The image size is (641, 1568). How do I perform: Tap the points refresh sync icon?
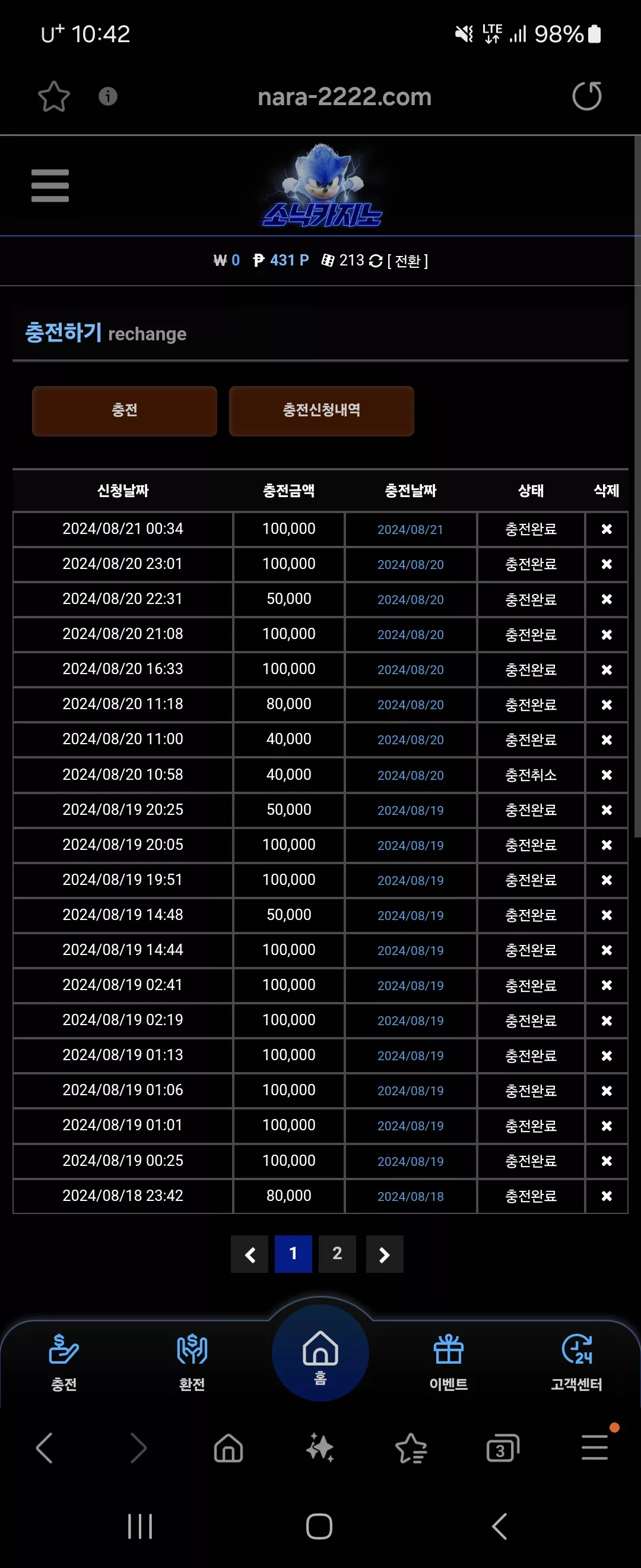click(376, 261)
